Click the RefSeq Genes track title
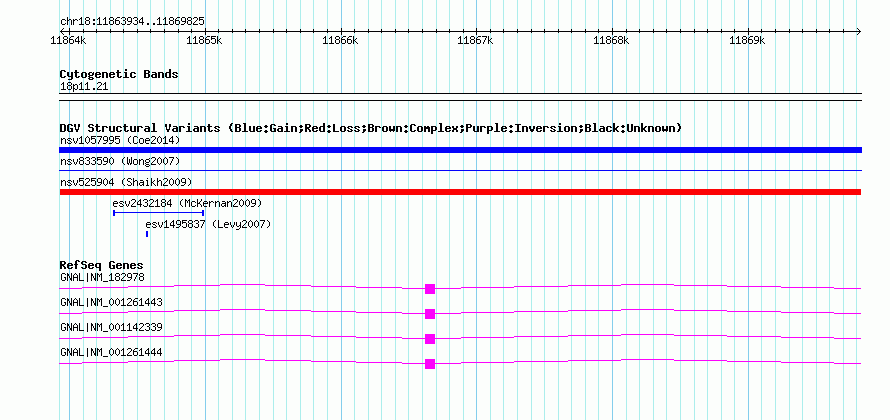The height and width of the screenshot is (420, 890). point(102,265)
